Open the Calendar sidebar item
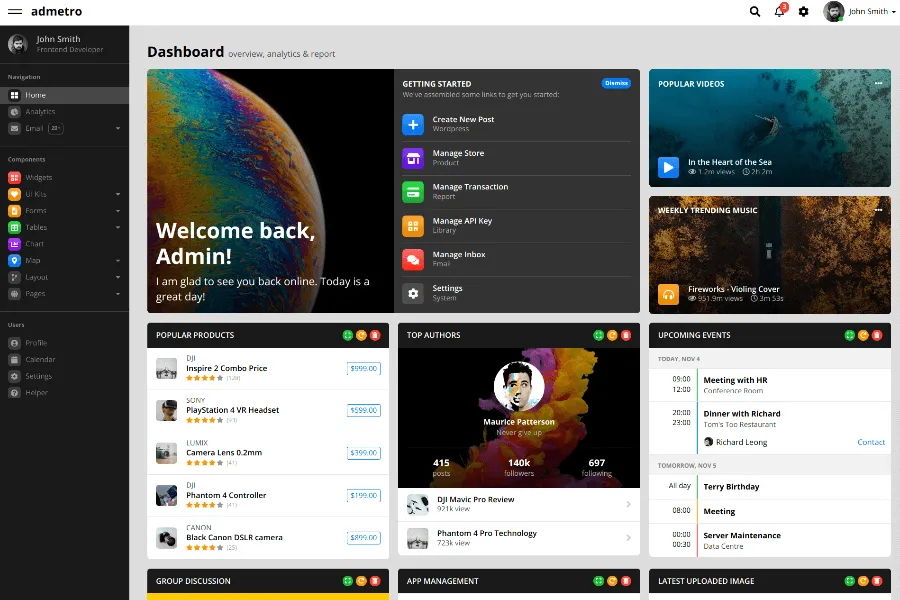Viewport: 900px width, 600px height. point(40,359)
